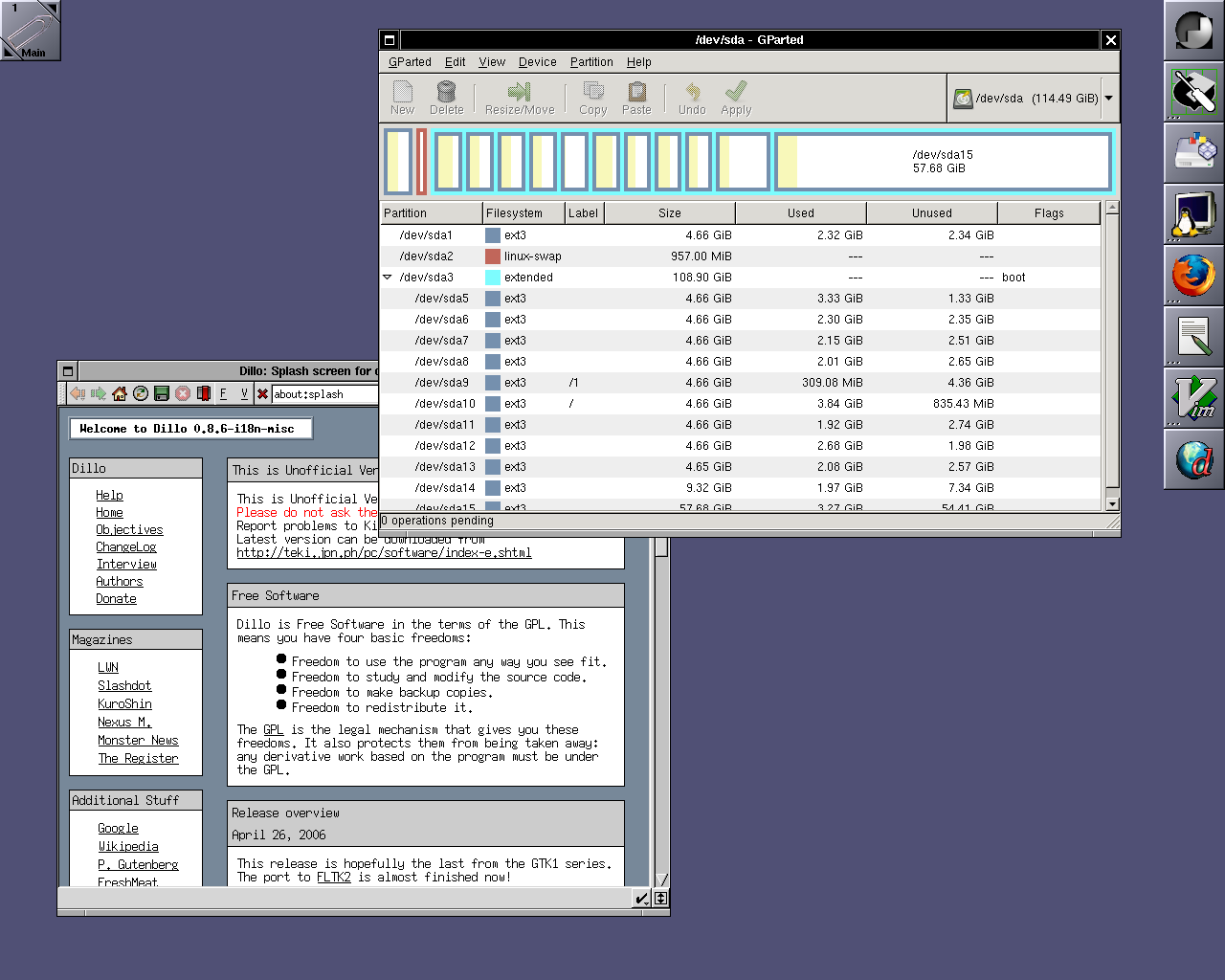Open the Device menu
The width and height of the screenshot is (1225, 980).
tap(537, 62)
